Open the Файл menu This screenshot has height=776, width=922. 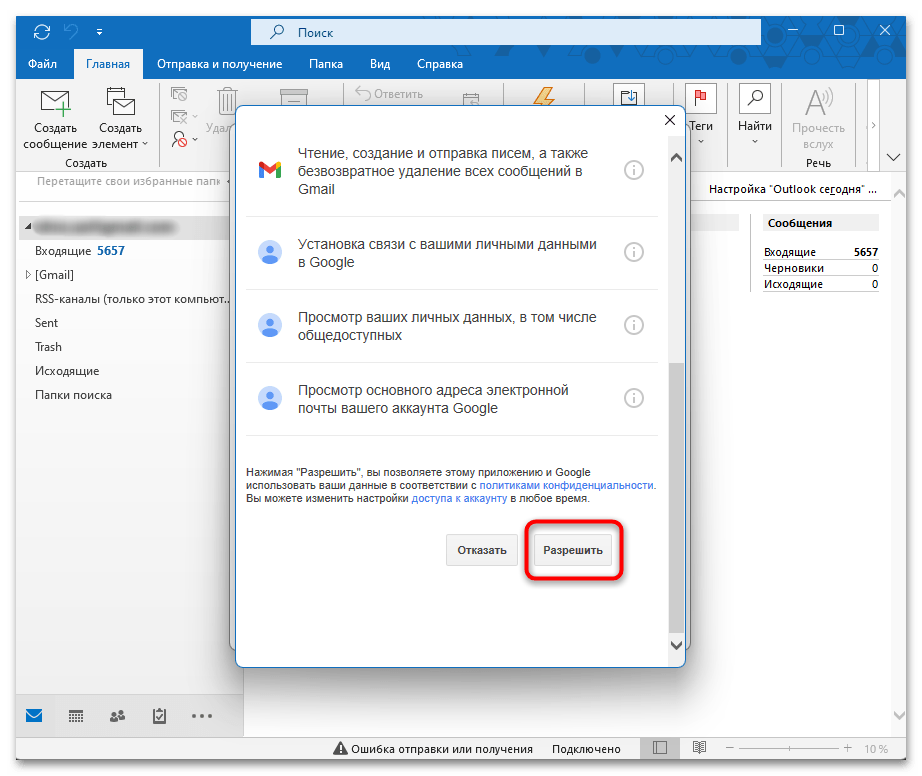point(42,64)
